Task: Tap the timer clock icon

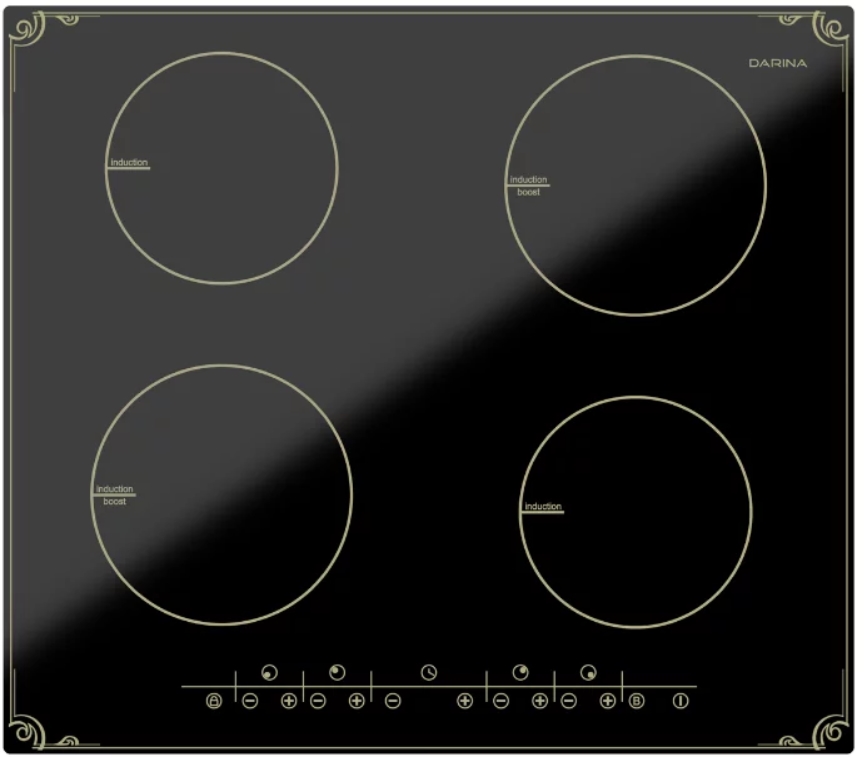Action: [429, 672]
